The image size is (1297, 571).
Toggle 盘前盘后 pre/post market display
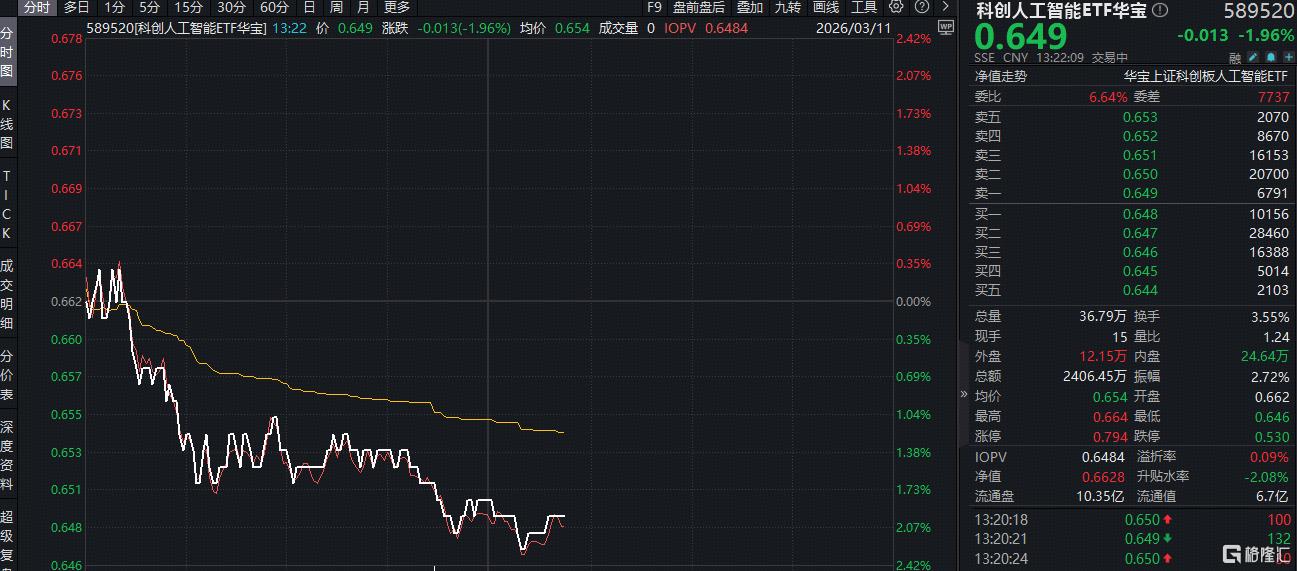[x=699, y=7]
